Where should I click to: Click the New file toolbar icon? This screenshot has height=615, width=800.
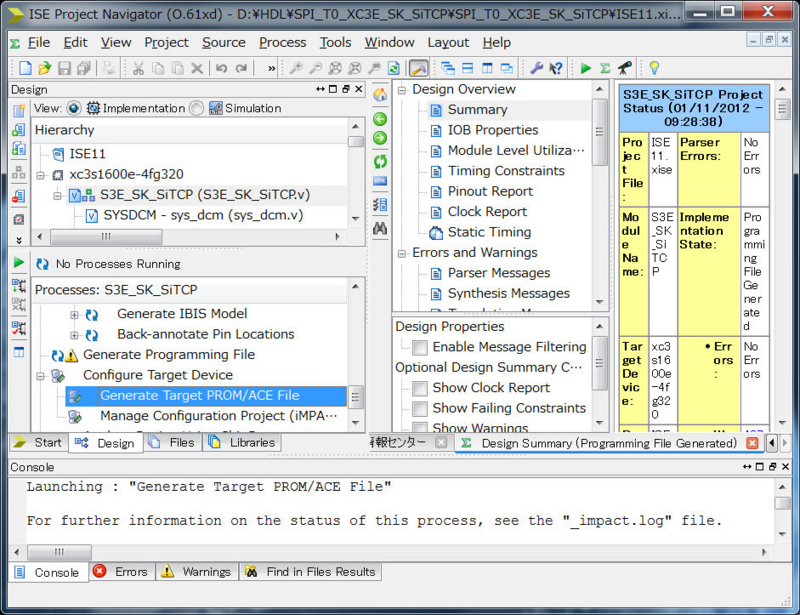click(25, 68)
